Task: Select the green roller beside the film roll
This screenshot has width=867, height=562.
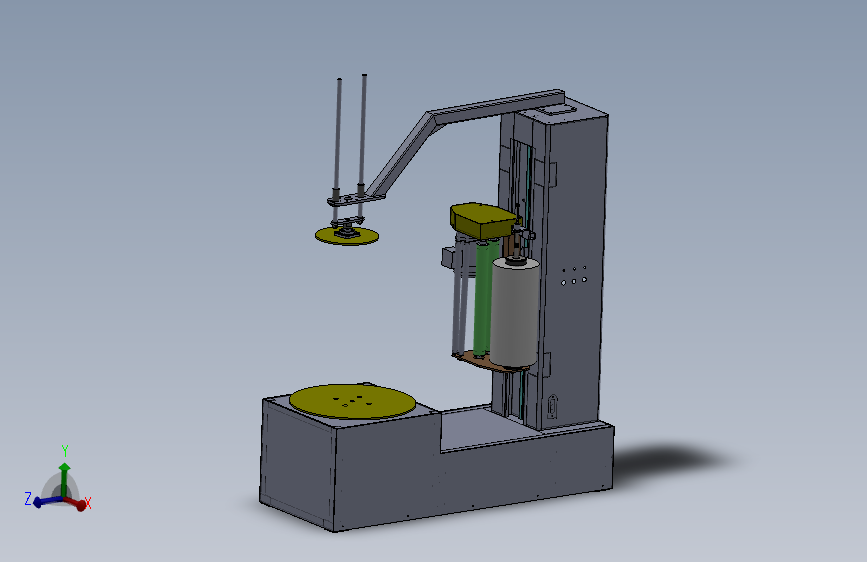Action: [483, 299]
